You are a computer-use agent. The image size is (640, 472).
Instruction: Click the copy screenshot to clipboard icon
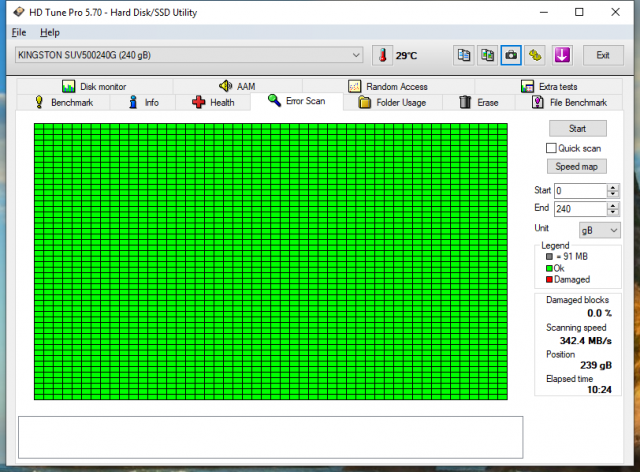[487, 55]
